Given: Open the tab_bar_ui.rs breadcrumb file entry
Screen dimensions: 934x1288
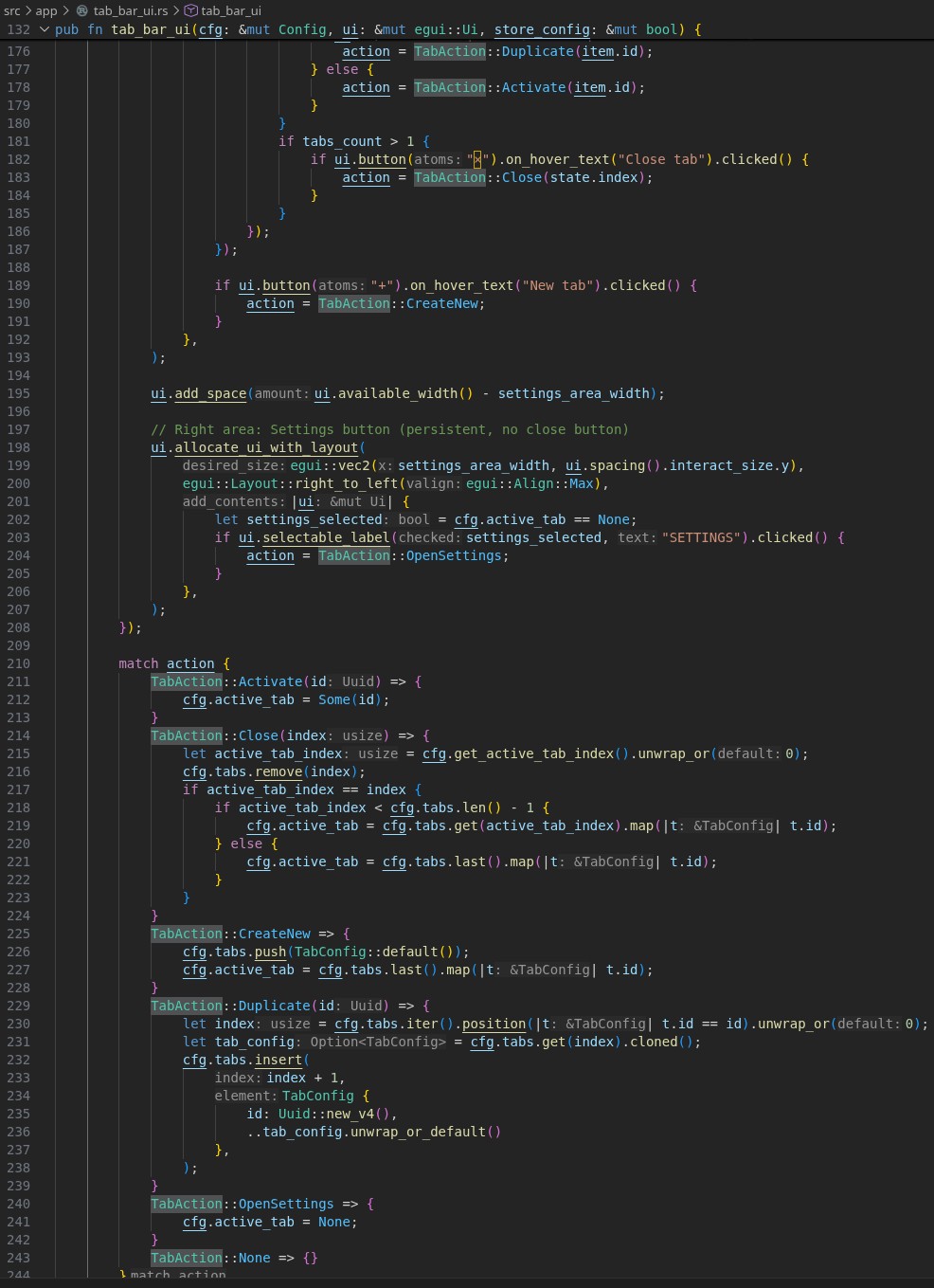Looking at the screenshot, I should 131,10.
